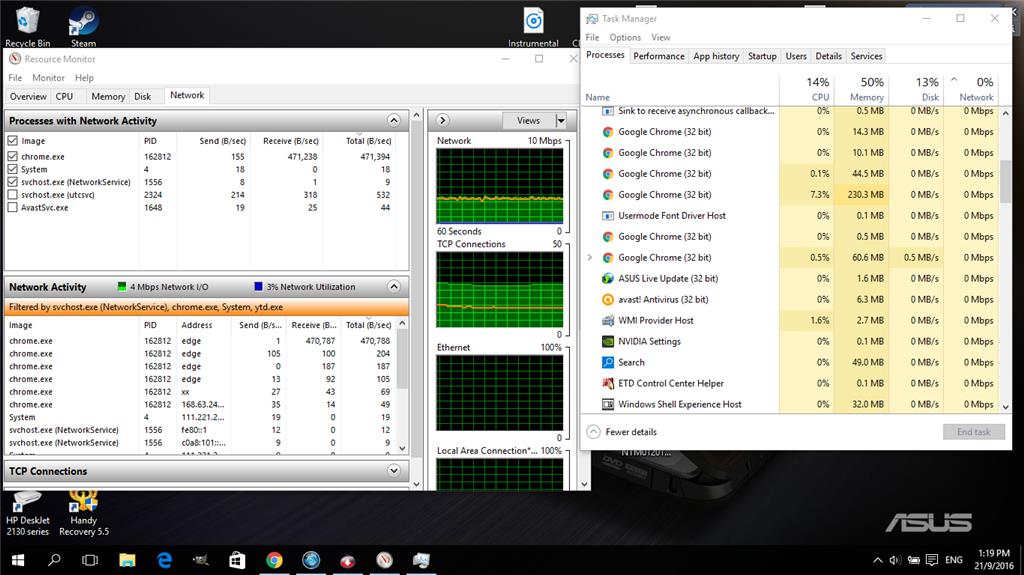Collapse the Processes with Network Activity section
Image resolution: width=1024 pixels, height=575 pixels.
click(x=394, y=121)
